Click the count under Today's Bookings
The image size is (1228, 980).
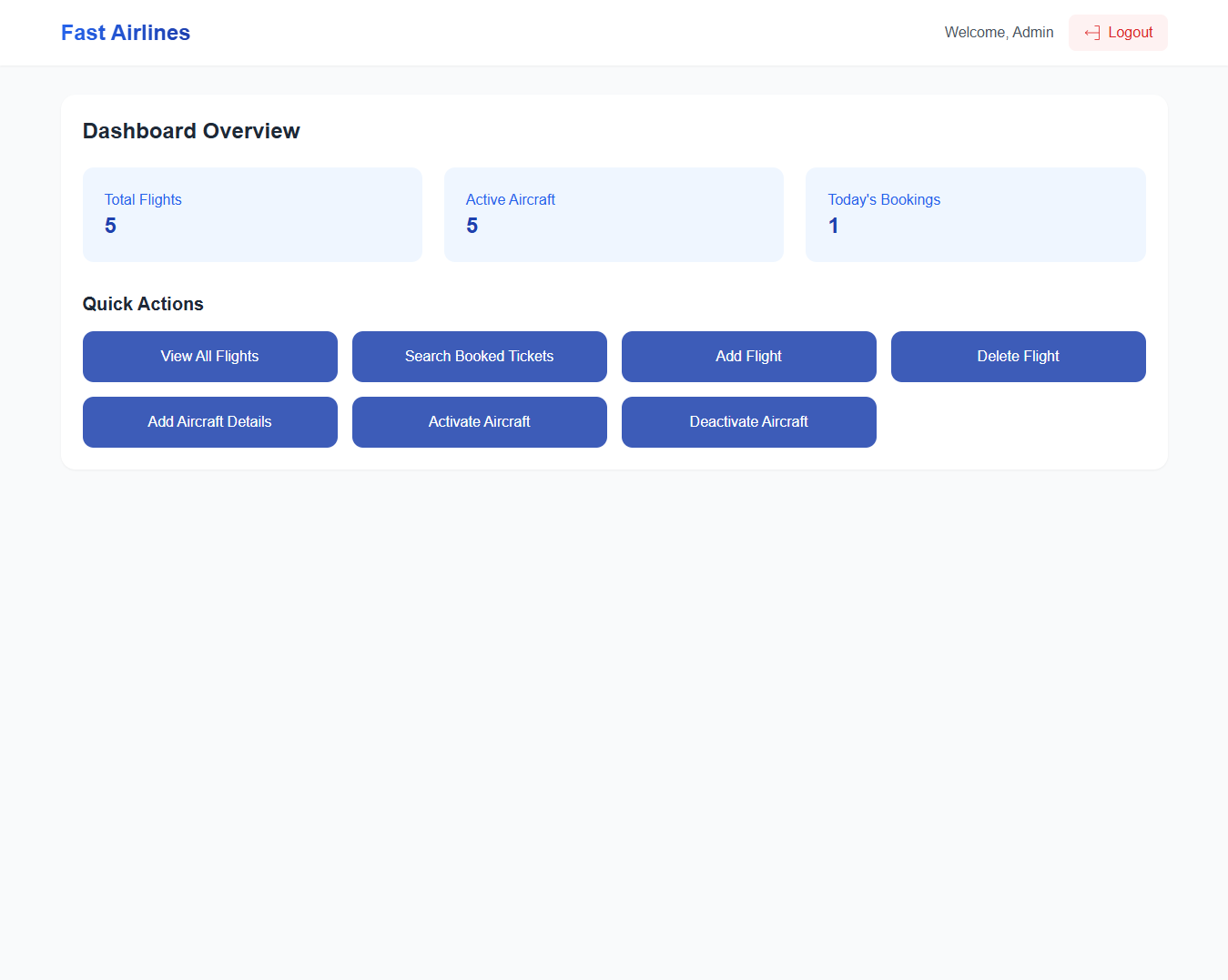pos(833,226)
